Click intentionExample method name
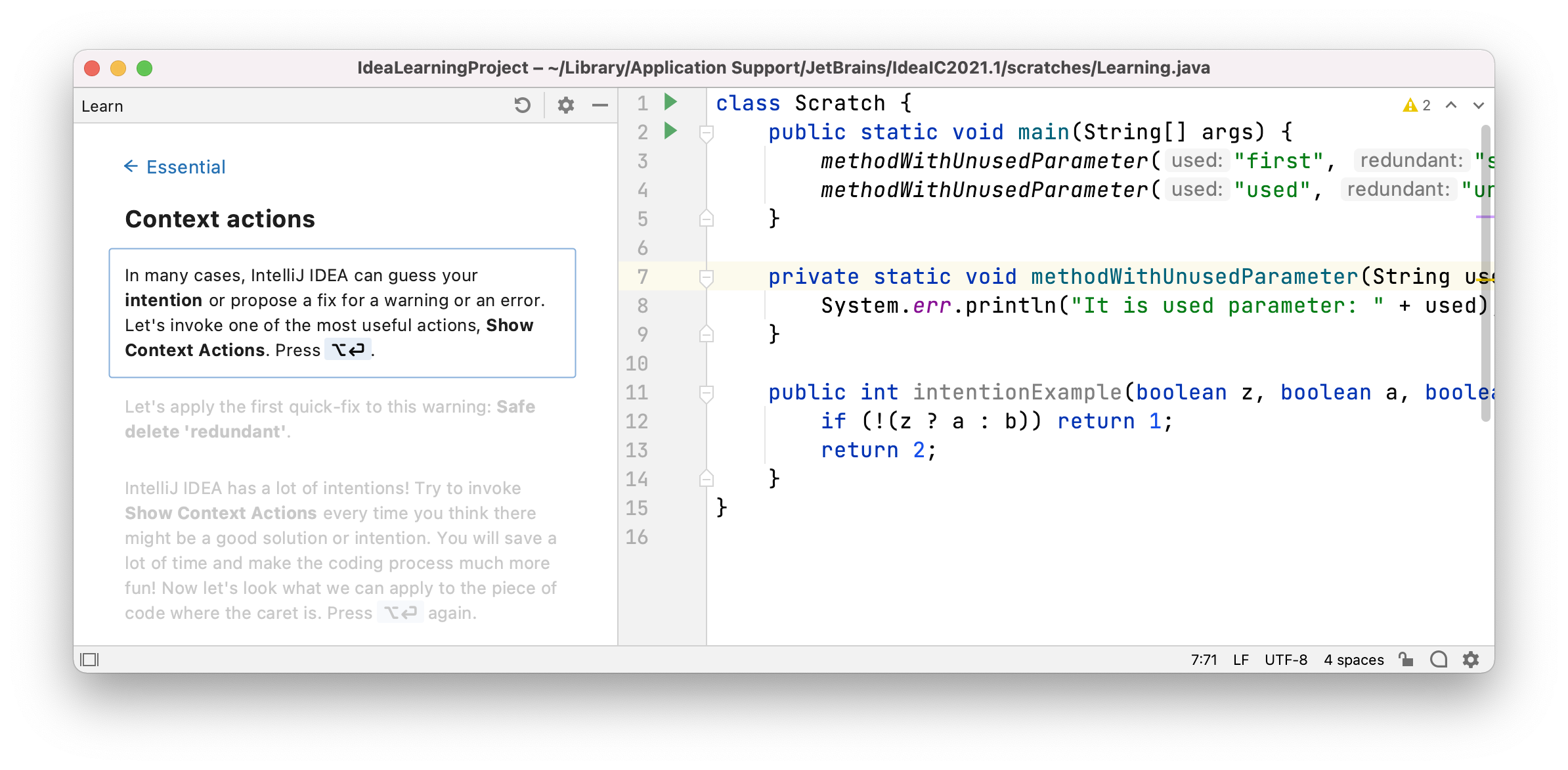 (1017, 392)
